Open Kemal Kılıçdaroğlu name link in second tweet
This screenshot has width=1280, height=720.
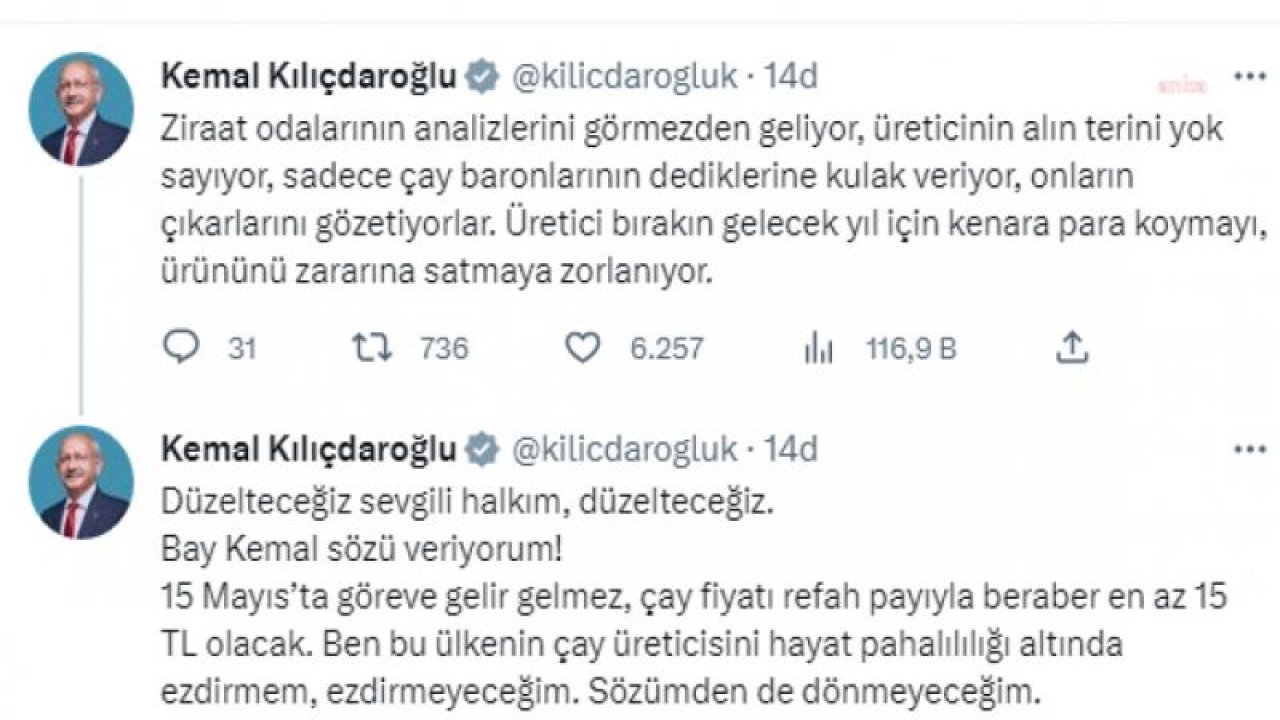click(309, 449)
